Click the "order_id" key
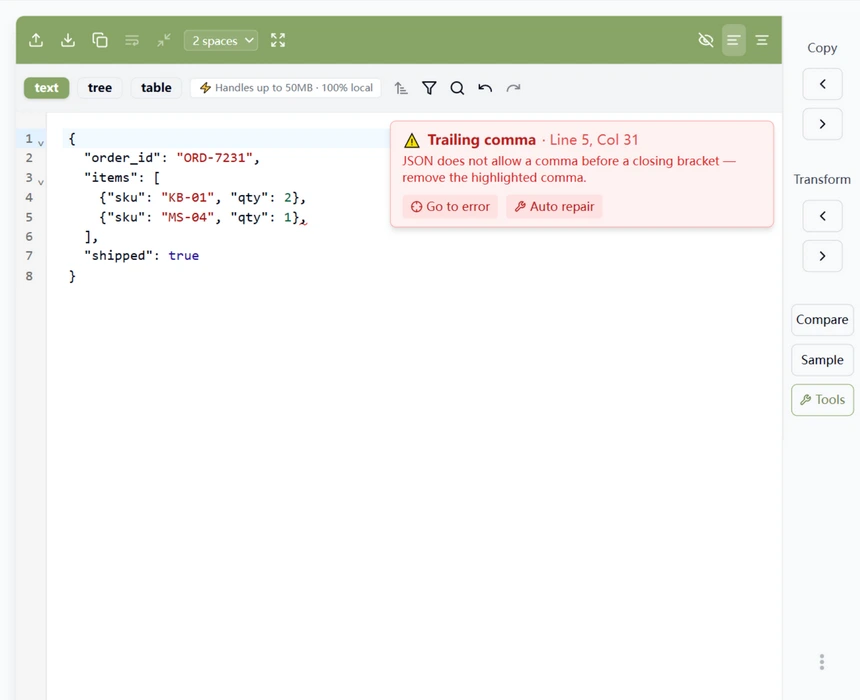 pyautogui.click(x=122, y=158)
